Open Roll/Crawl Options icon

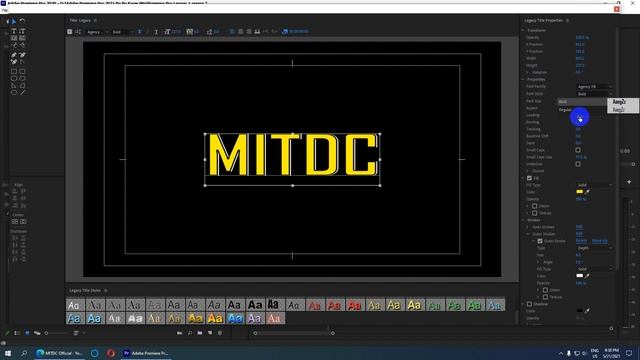pos(78,31)
